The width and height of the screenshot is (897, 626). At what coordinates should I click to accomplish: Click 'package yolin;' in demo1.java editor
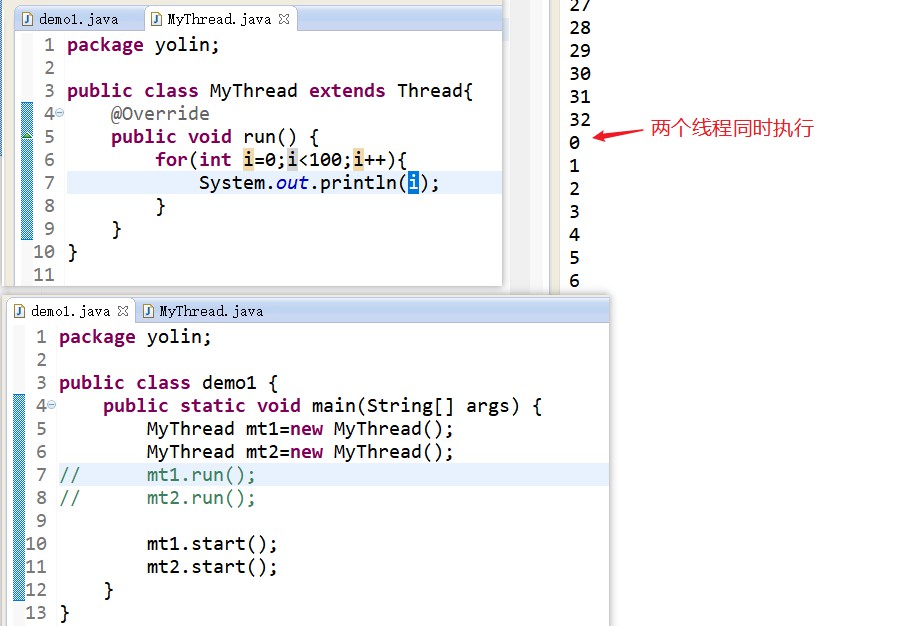coord(135,336)
